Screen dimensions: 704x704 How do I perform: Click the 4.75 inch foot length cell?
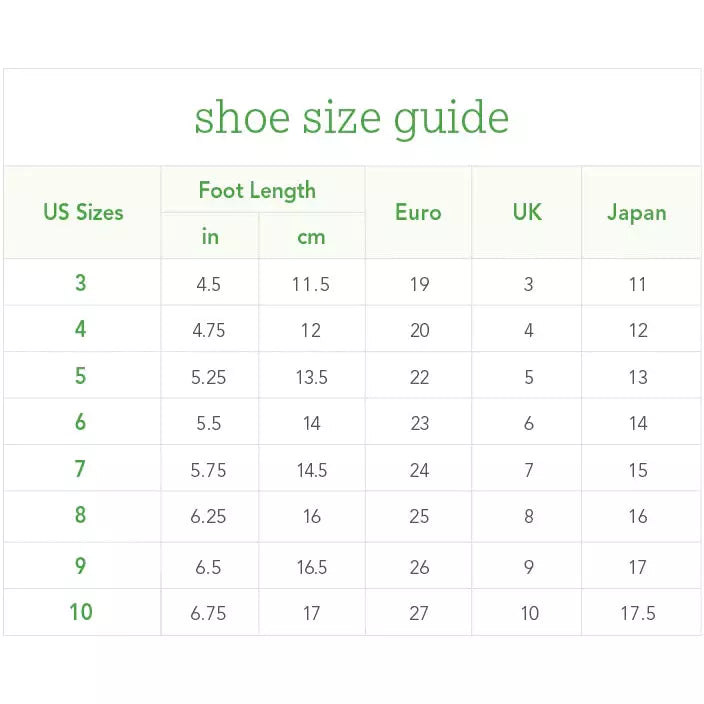[x=209, y=330]
